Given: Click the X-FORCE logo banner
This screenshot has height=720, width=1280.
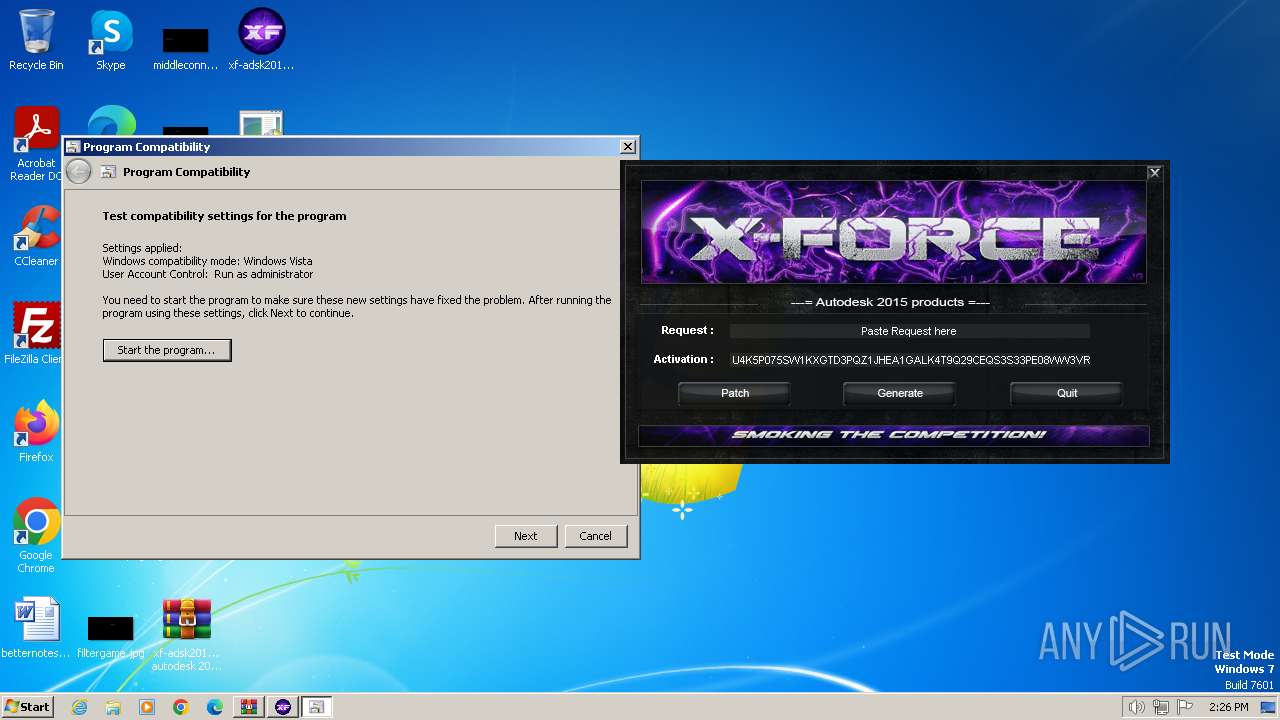Looking at the screenshot, I should tap(893, 232).
